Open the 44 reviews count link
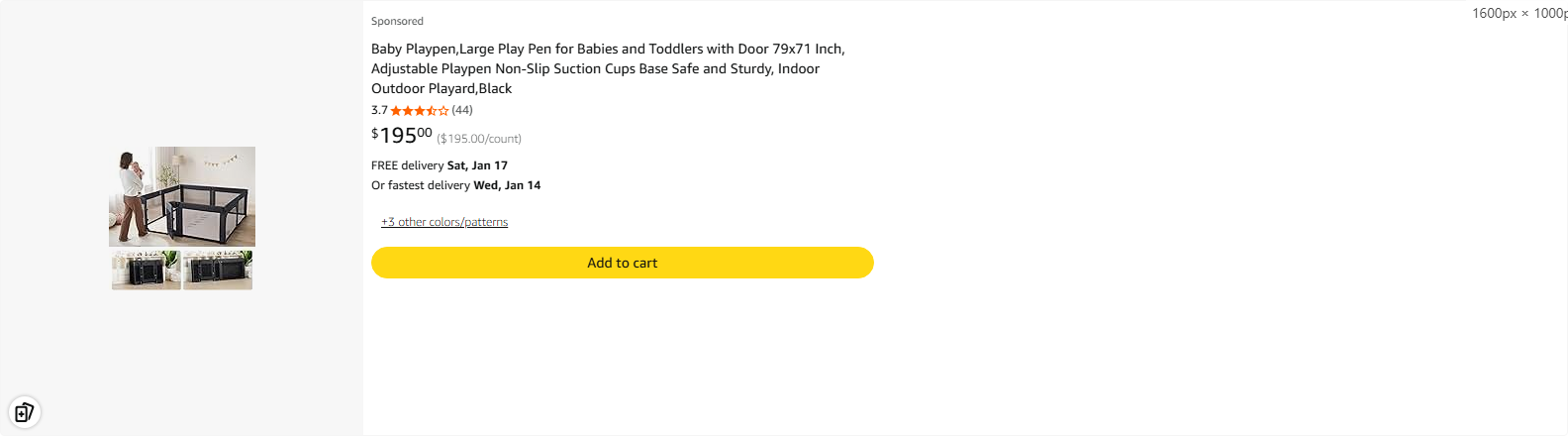Screen dimensions: 1568x436 (x=462, y=110)
